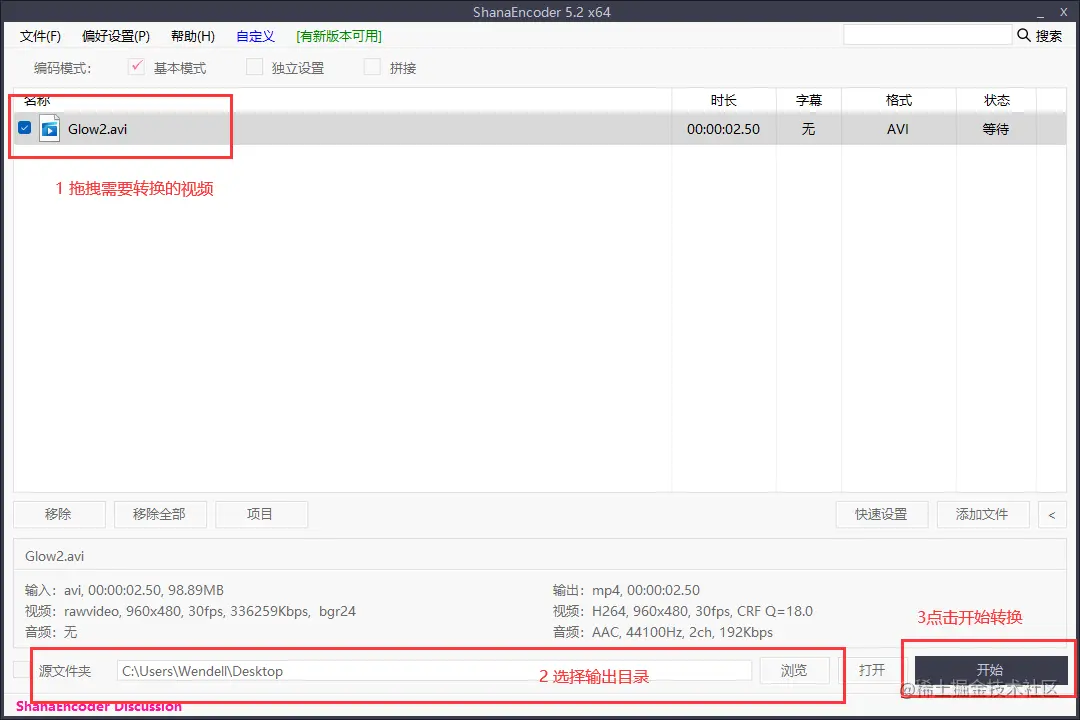
Task: Uncheck the Glow2.avi file checkbox
Action: coord(25,127)
